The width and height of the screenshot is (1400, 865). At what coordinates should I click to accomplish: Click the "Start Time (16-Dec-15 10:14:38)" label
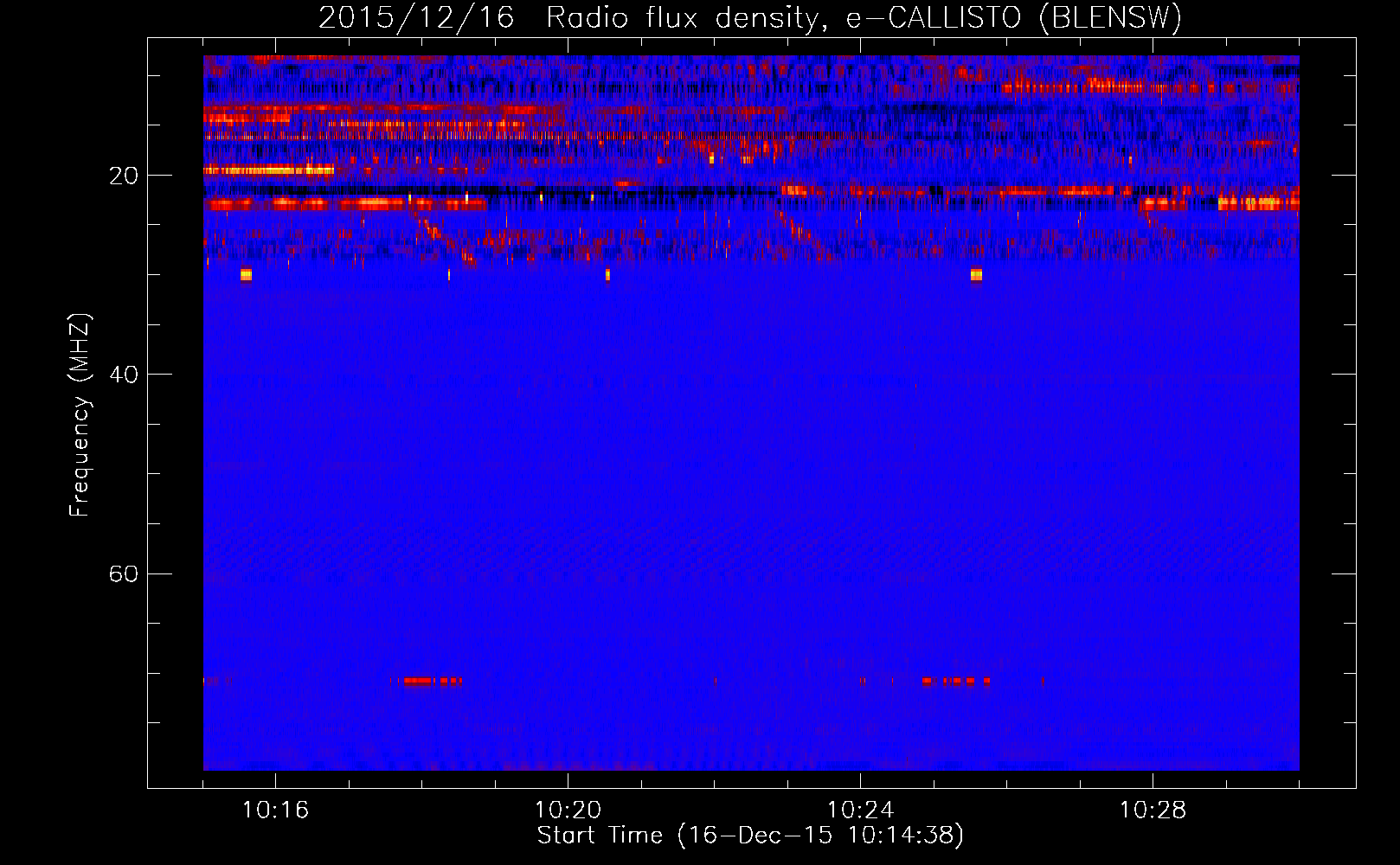coord(750,836)
